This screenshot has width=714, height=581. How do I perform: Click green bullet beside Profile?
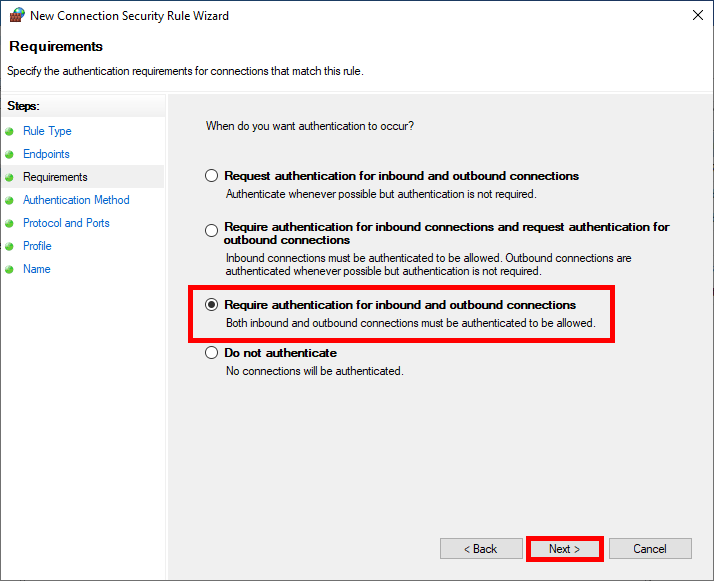pyautogui.click(x=9, y=246)
